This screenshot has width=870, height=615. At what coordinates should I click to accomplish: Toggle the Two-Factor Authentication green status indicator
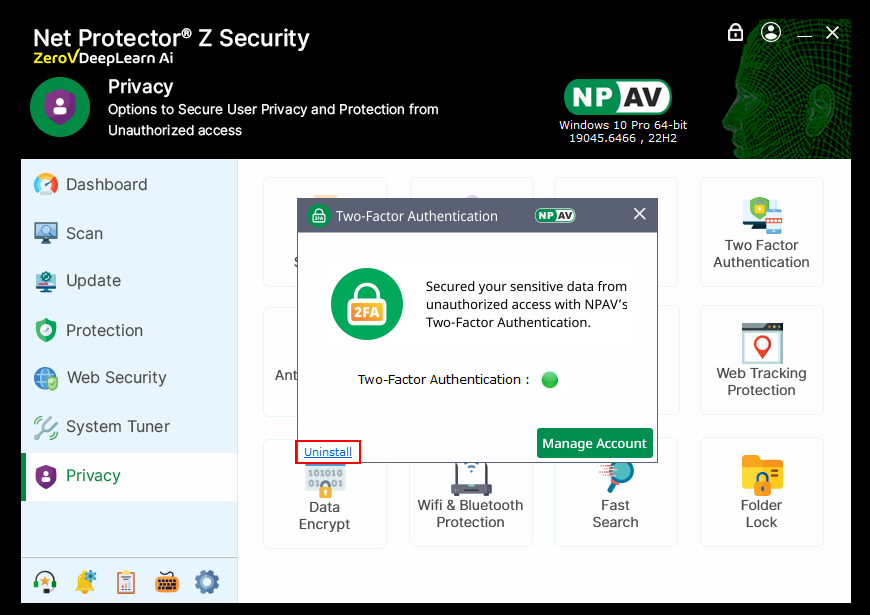point(549,380)
